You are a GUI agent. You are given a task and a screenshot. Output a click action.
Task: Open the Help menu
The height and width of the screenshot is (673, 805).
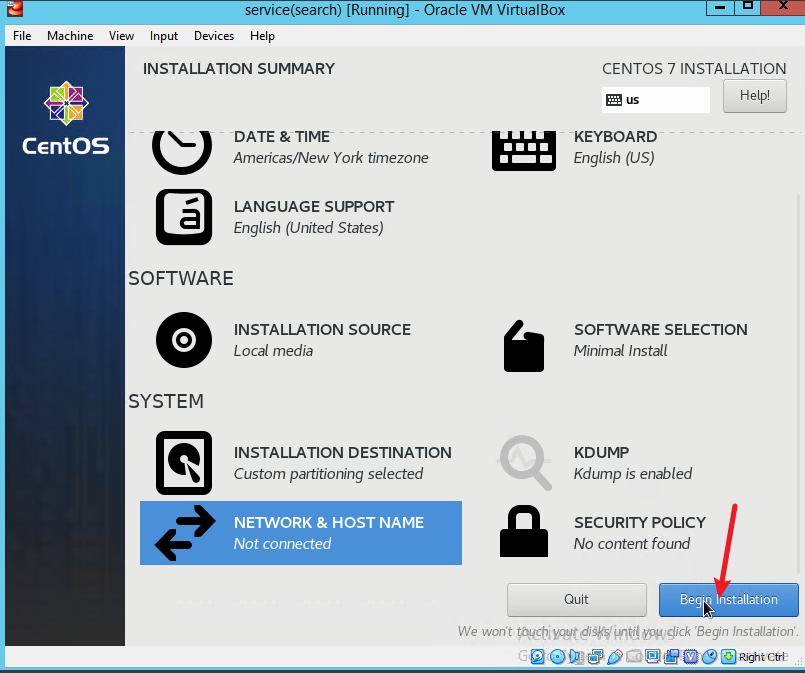[x=262, y=36]
